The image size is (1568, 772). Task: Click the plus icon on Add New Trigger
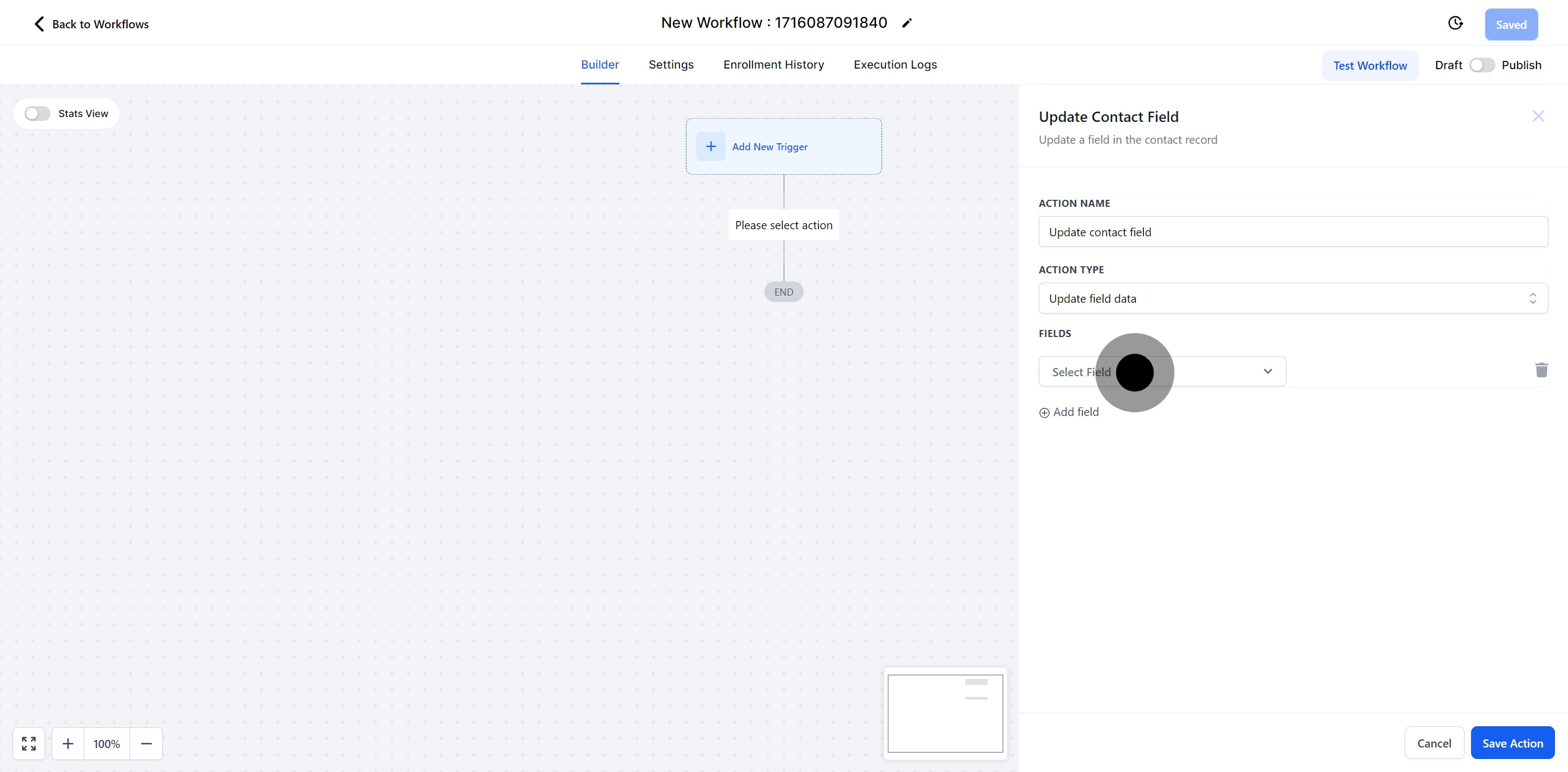point(710,146)
